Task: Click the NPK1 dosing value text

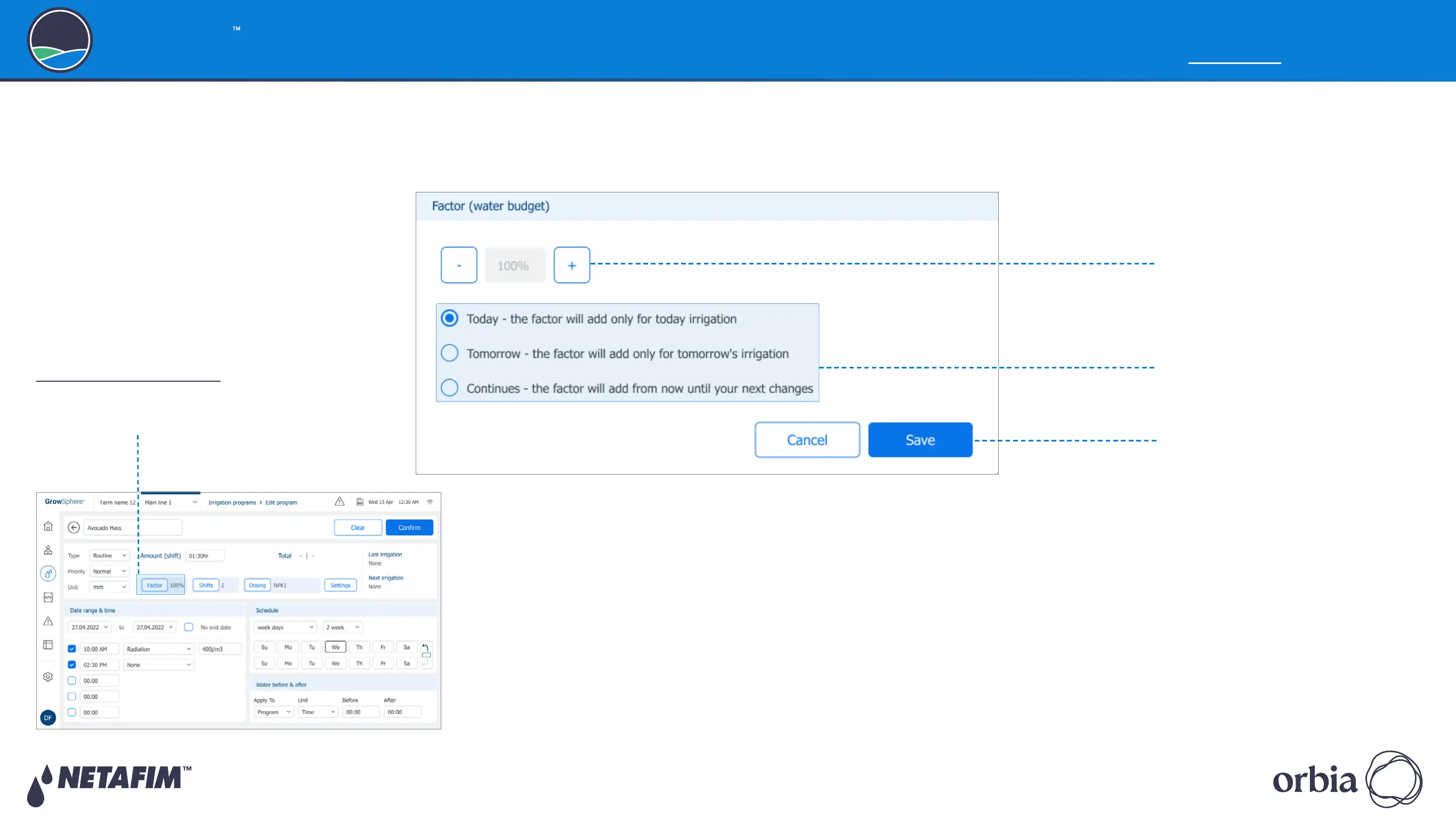Action: [280, 585]
